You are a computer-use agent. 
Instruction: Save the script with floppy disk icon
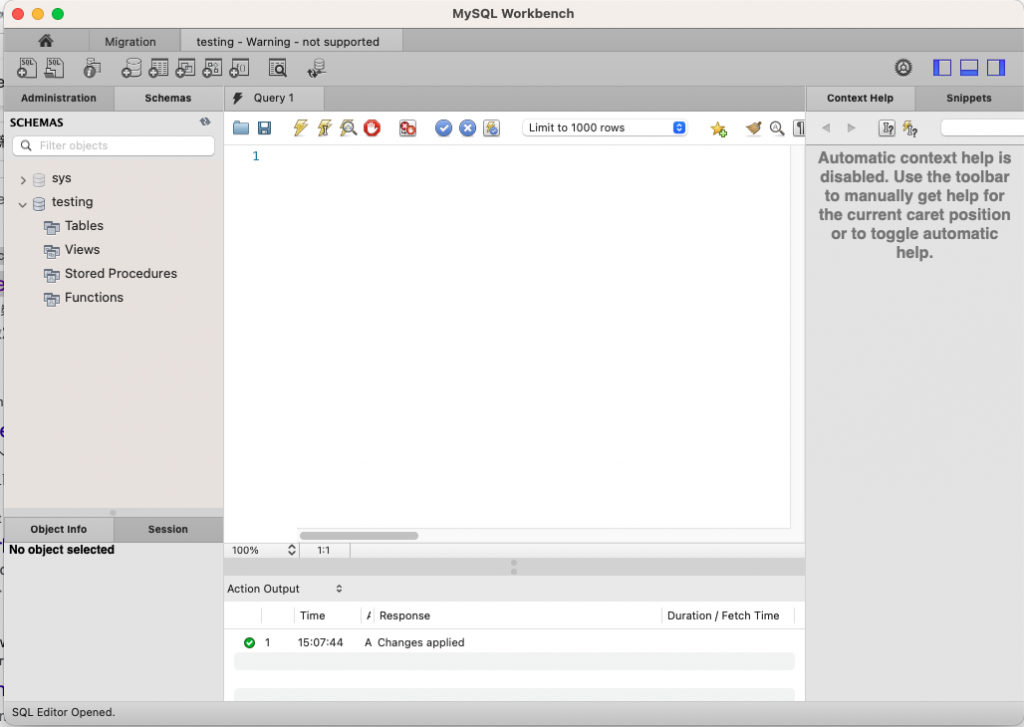coord(264,127)
